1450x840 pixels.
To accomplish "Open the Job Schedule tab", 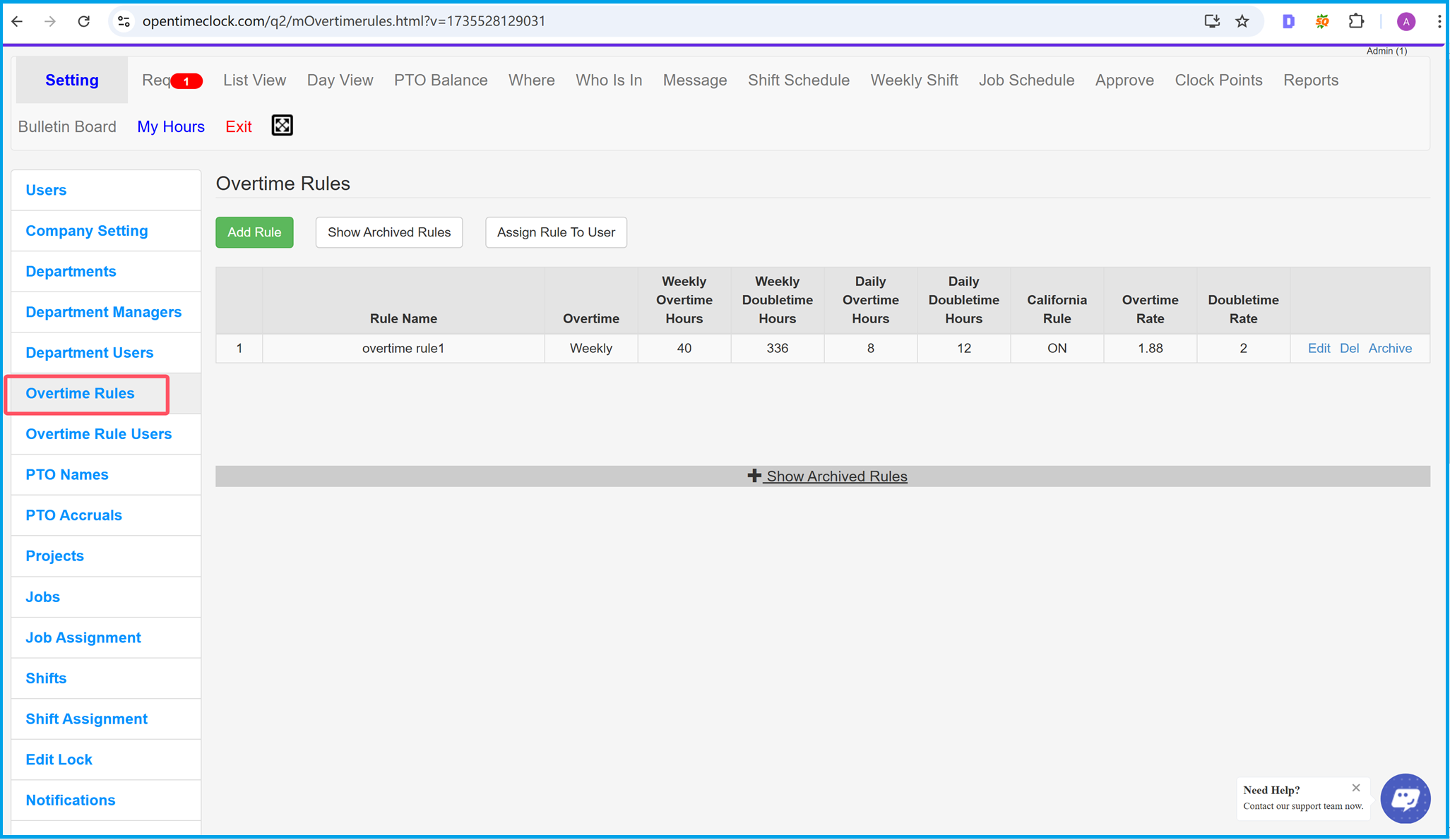I will point(1026,80).
